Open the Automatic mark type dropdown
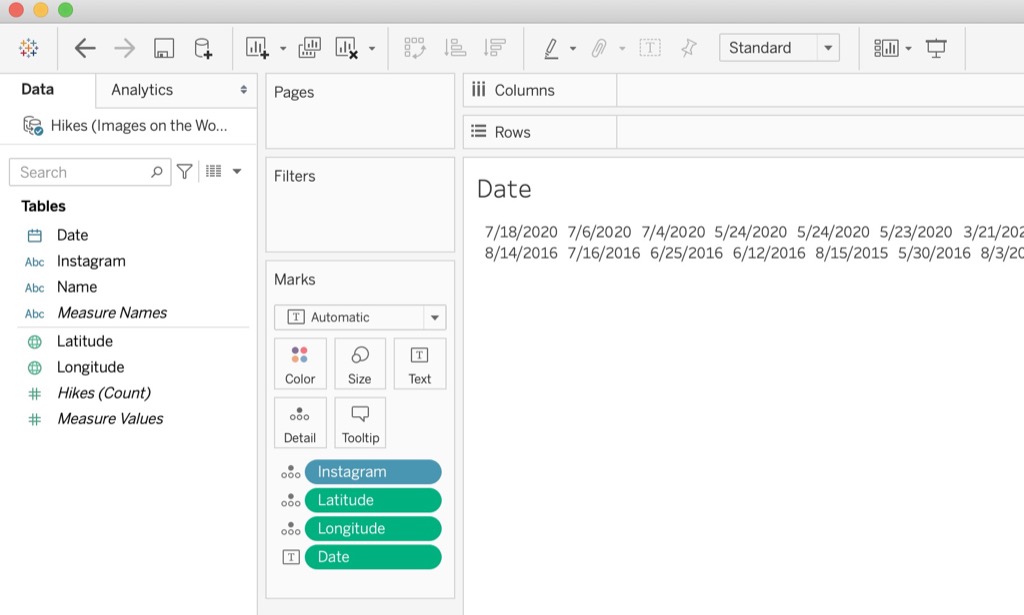This screenshot has width=1024, height=615. pos(434,317)
